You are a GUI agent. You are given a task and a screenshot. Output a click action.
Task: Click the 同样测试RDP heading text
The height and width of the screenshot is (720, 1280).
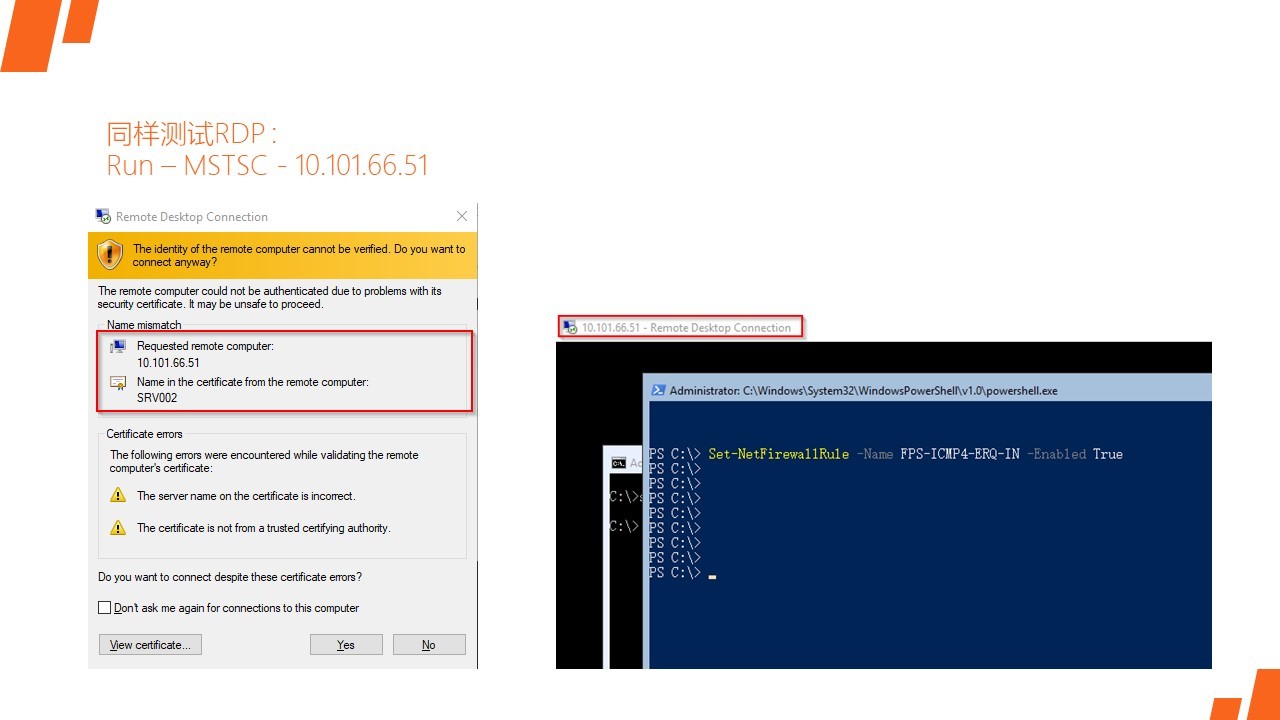(x=190, y=134)
